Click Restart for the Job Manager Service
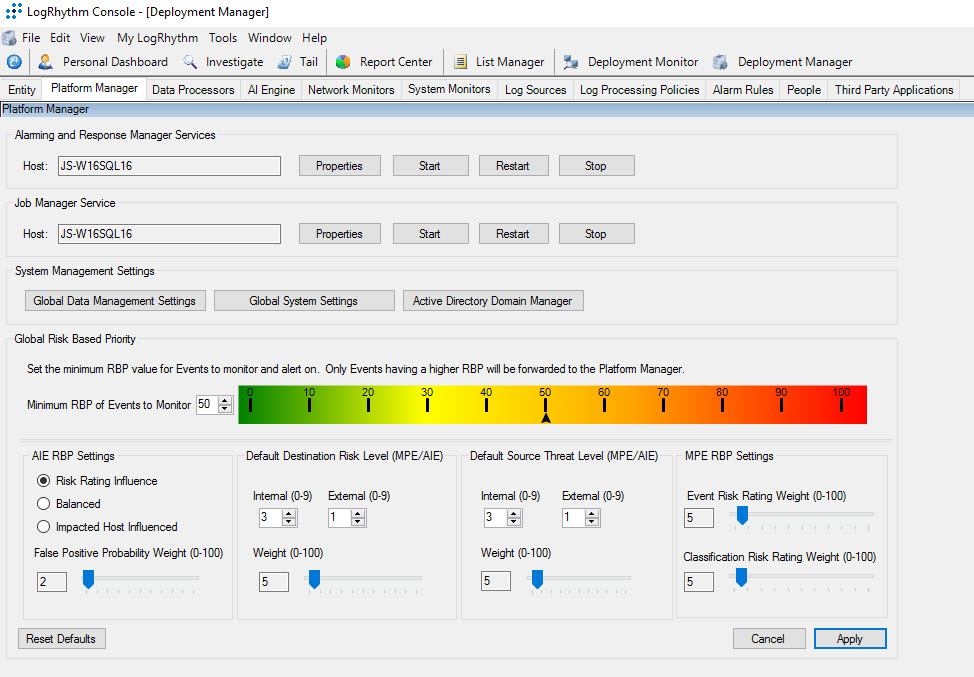Screen dimensions: 974x677 pos(512,234)
